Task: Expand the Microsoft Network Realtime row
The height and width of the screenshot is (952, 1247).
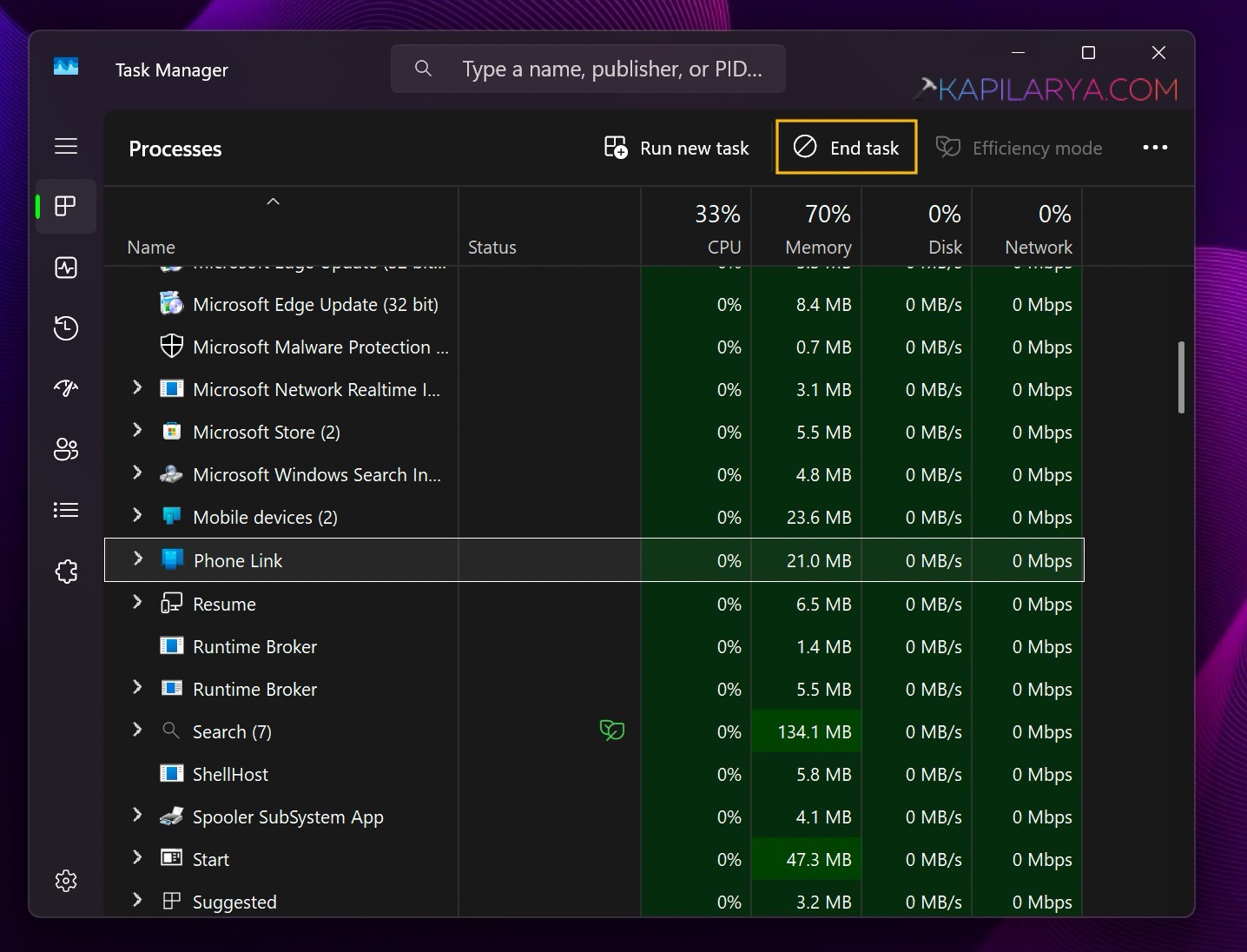Action: [136, 387]
